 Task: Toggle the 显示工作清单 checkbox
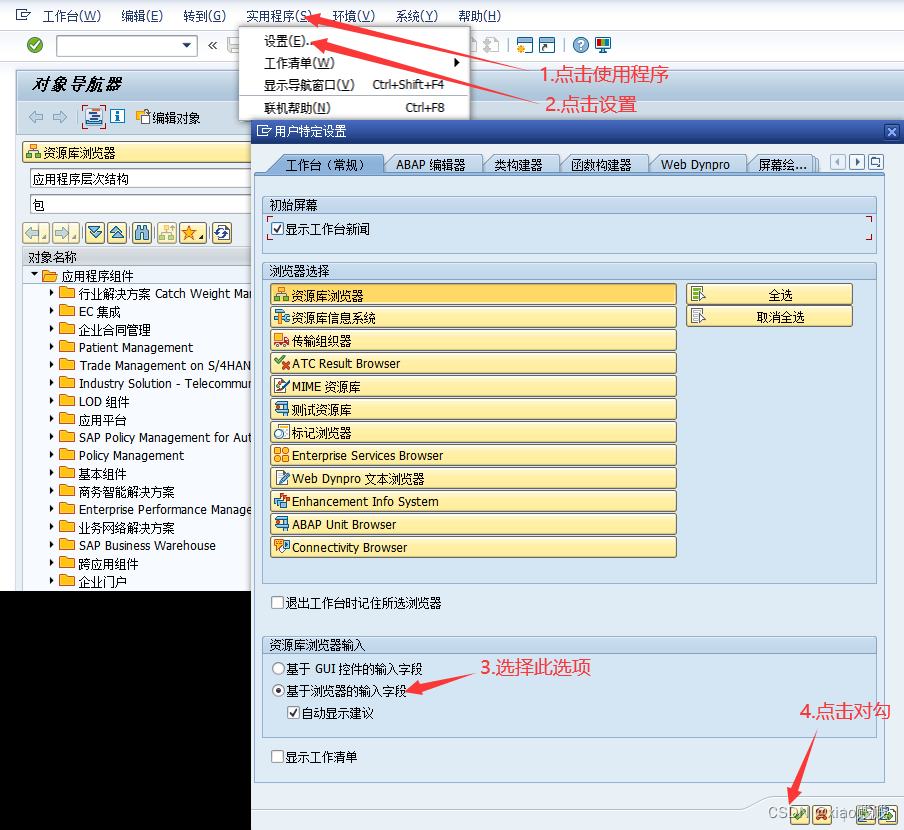point(277,756)
